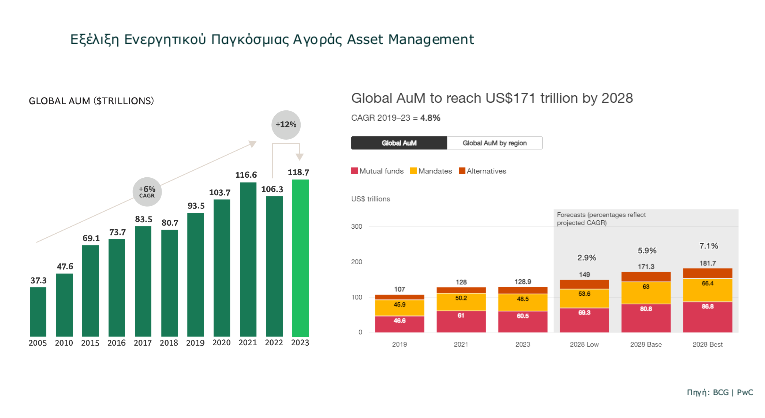Toggle the orange Alternatives legend item

click(483, 171)
